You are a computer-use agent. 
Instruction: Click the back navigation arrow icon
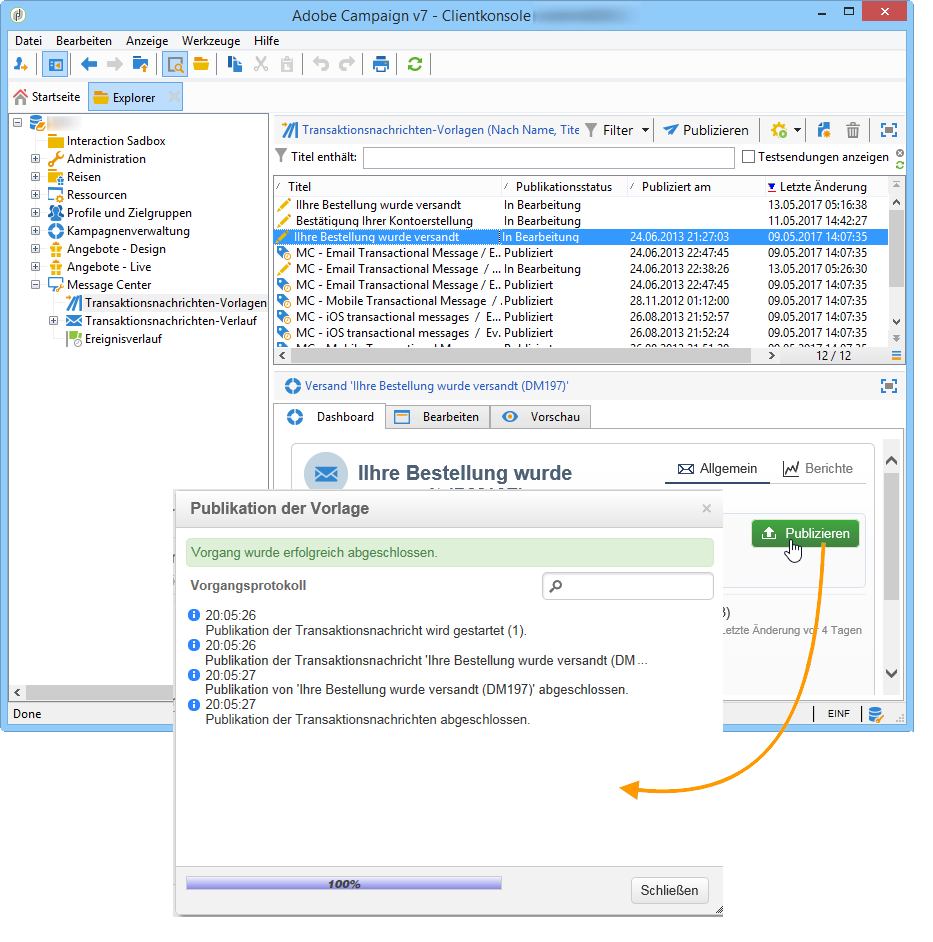(x=89, y=64)
